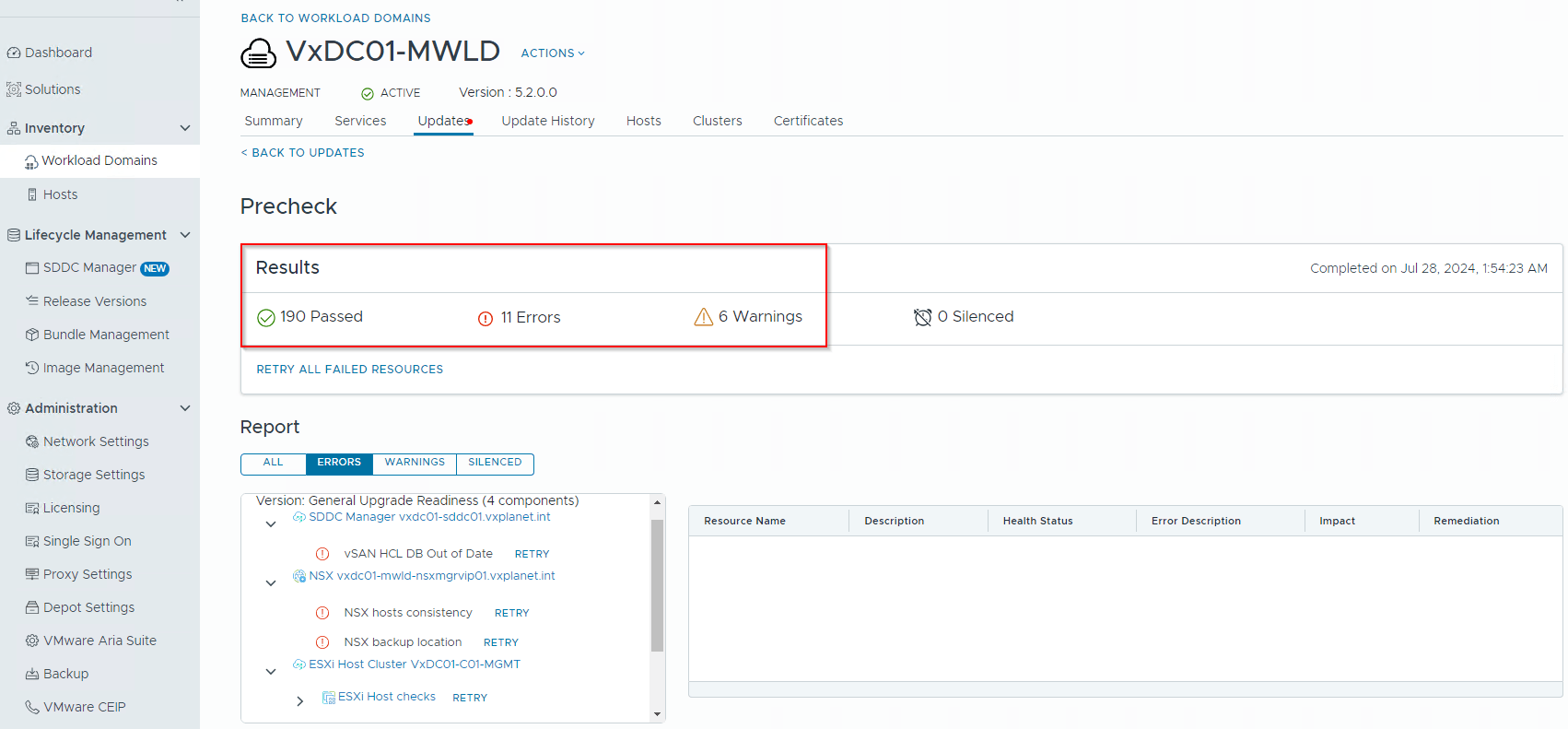Click BACK TO WORKLOAD DOMAINS link
Image resolution: width=1568 pixels, height=729 pixels.
coord(335,18)
